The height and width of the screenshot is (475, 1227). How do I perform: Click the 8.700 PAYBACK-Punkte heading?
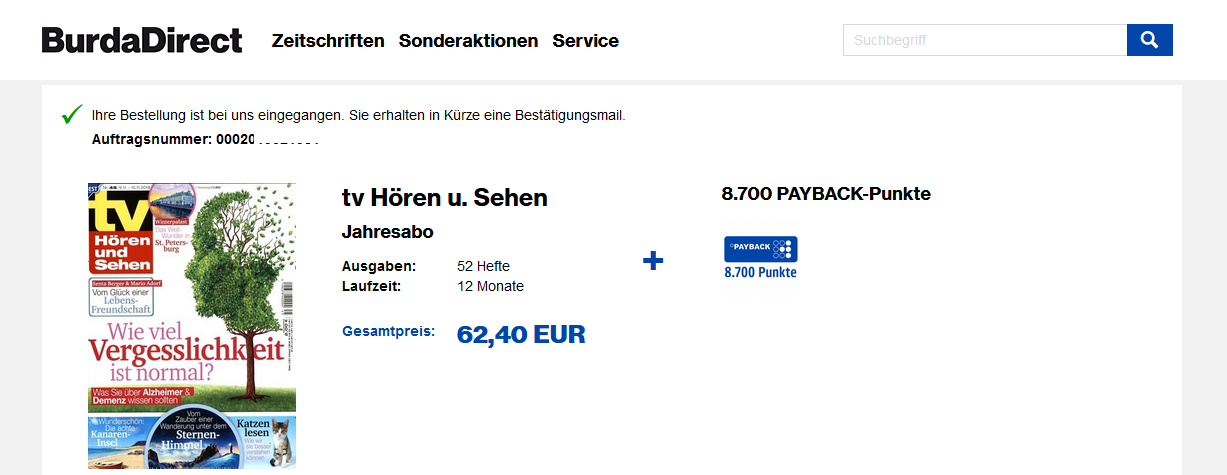click(x=826, y=194)
